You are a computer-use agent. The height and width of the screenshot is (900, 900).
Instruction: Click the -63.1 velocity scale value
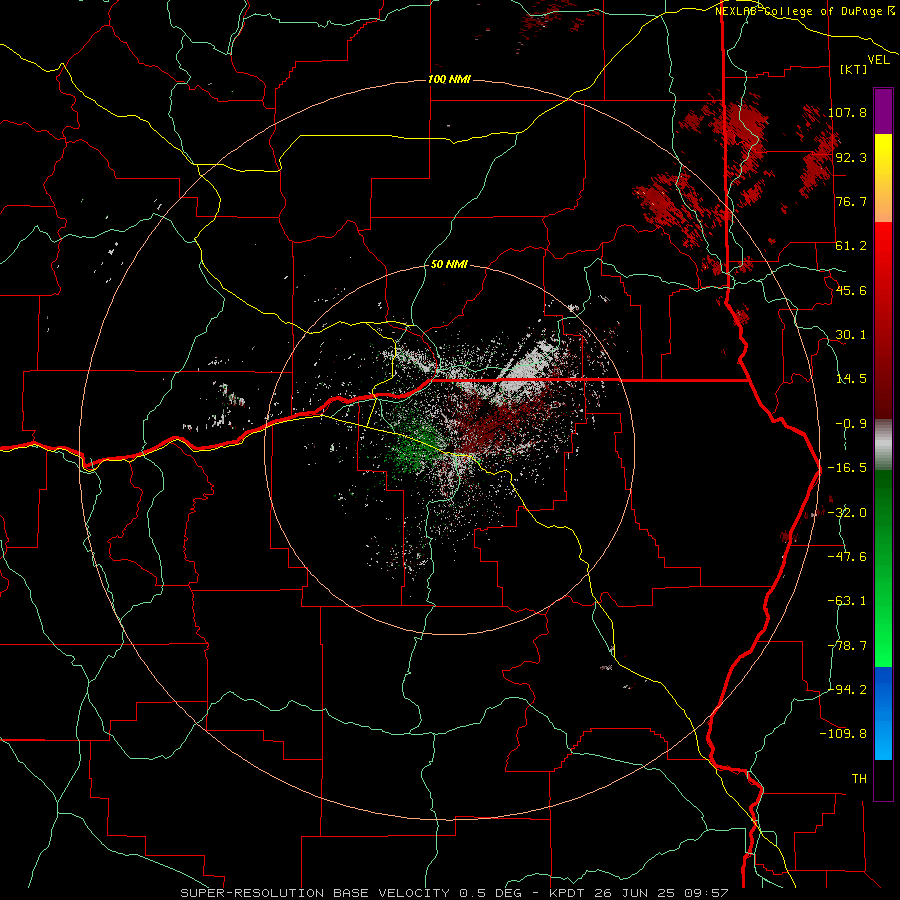click(847, 601)
